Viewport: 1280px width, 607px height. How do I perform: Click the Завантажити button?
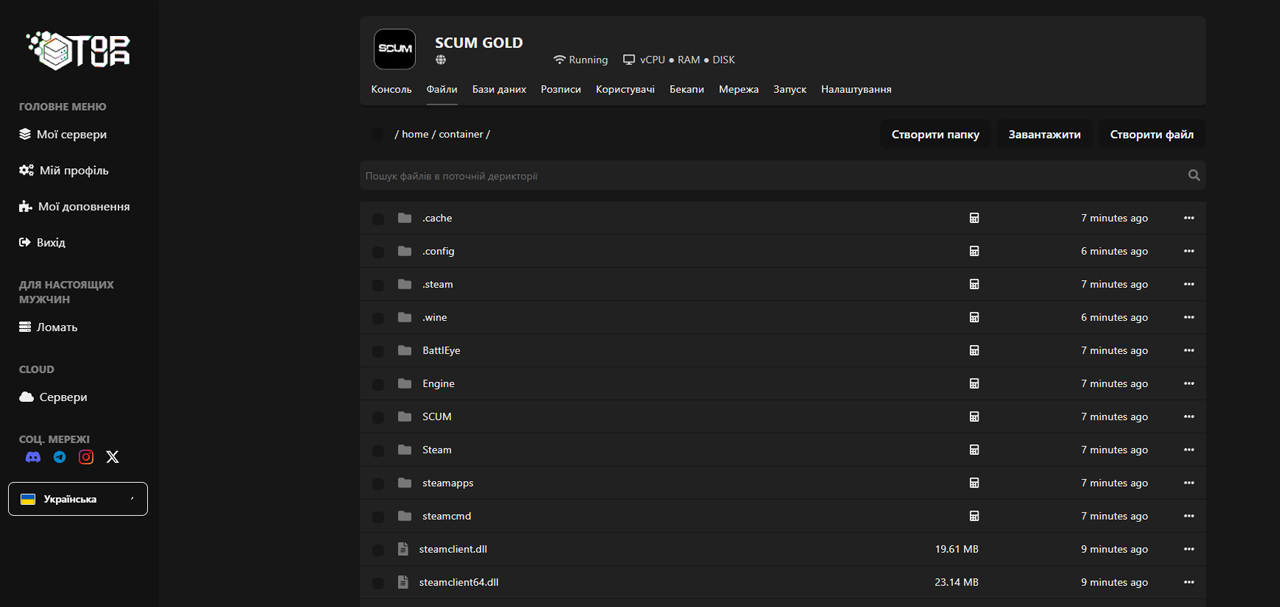1044,134
